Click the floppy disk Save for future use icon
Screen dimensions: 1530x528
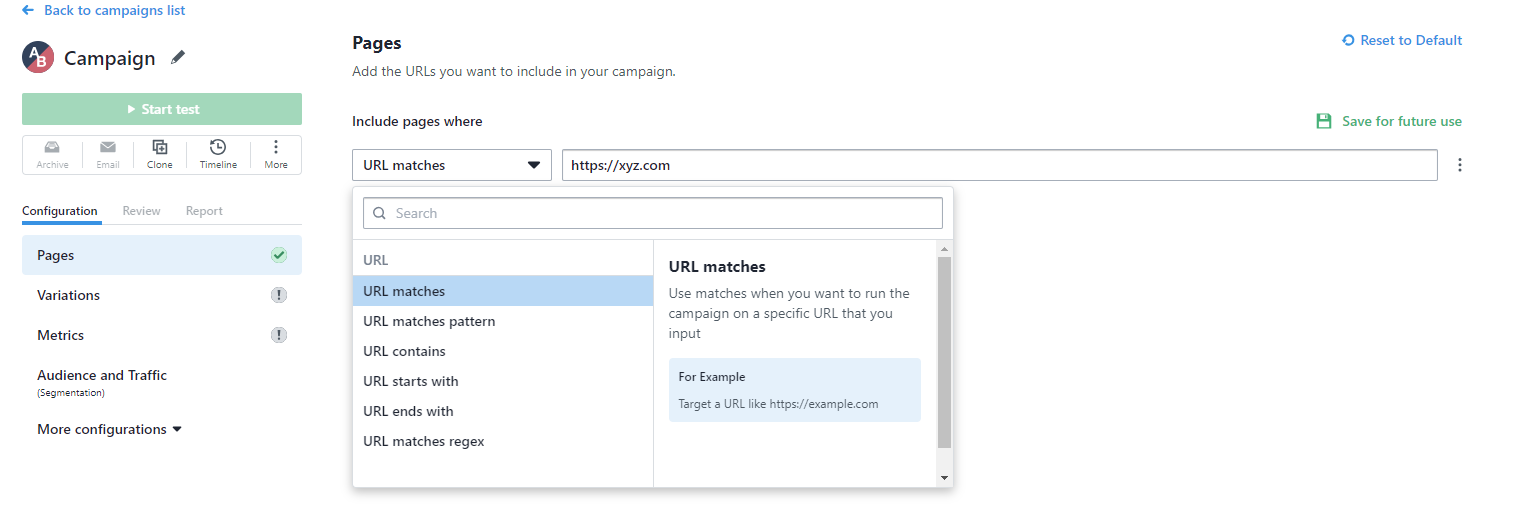point(1324,121)
